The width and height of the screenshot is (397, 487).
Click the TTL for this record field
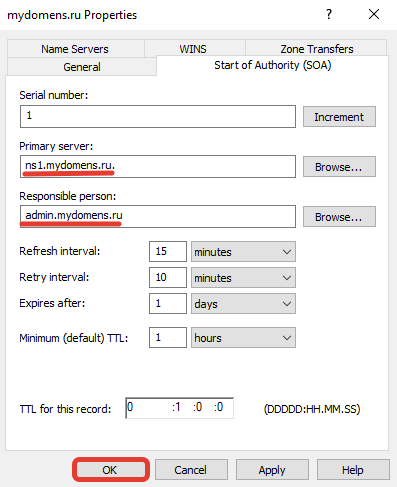point(179,408)
